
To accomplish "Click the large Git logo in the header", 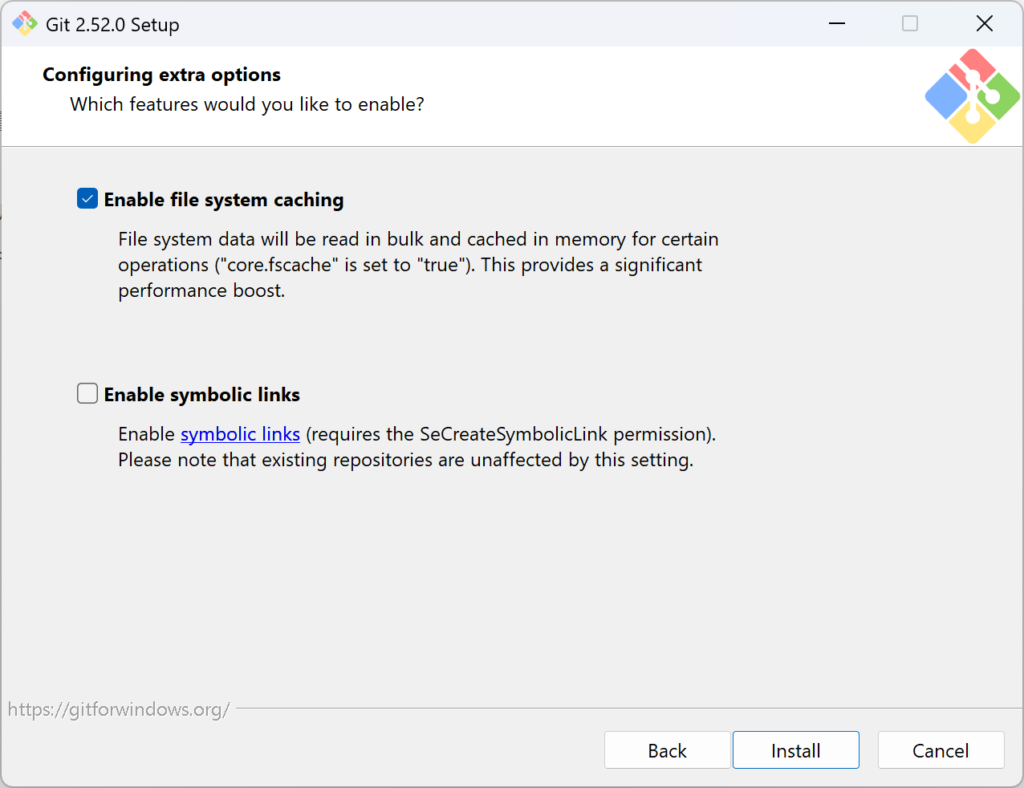I will (971, 96).
